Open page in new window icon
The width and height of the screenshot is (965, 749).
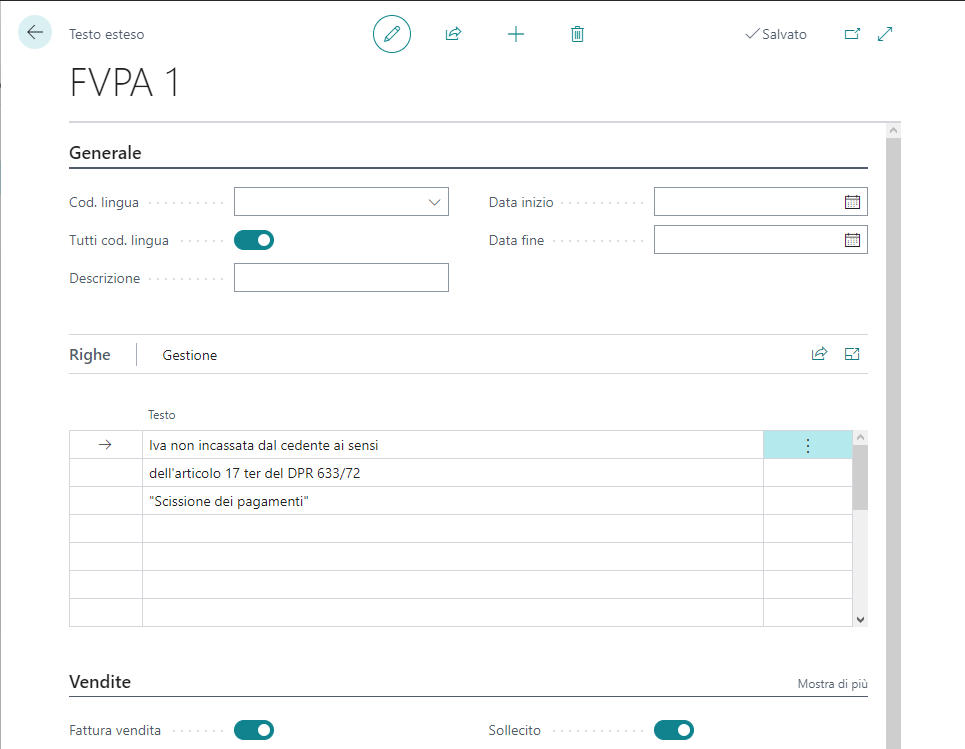[x=852, y=34]
